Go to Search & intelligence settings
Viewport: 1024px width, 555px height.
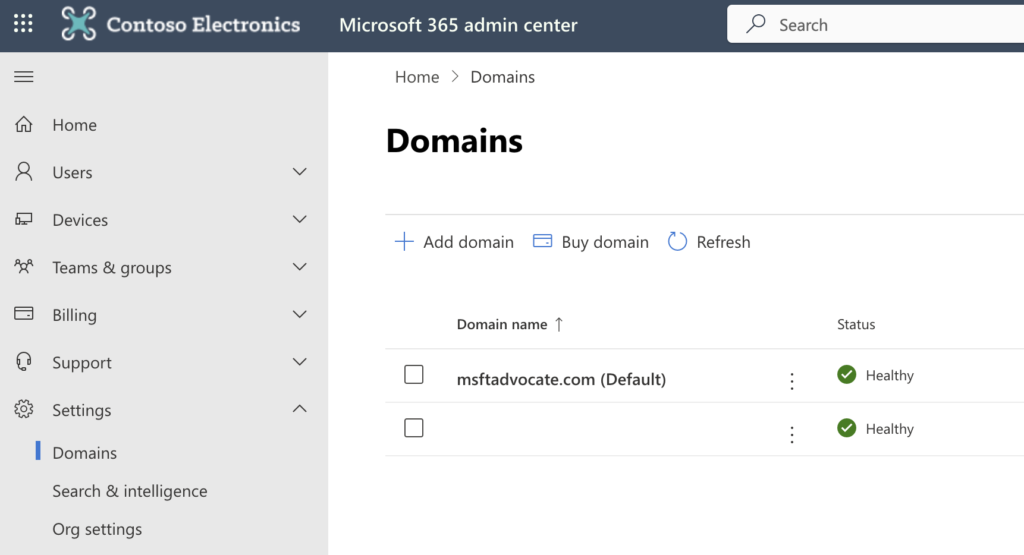click(x=130, y=491)
